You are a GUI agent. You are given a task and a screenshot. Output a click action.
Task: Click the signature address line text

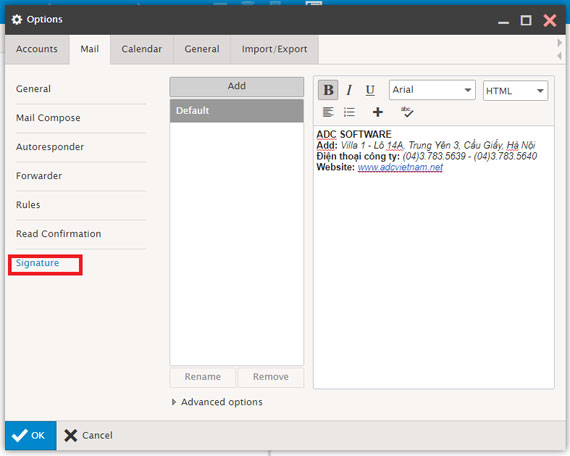click(x=426, y=145)
